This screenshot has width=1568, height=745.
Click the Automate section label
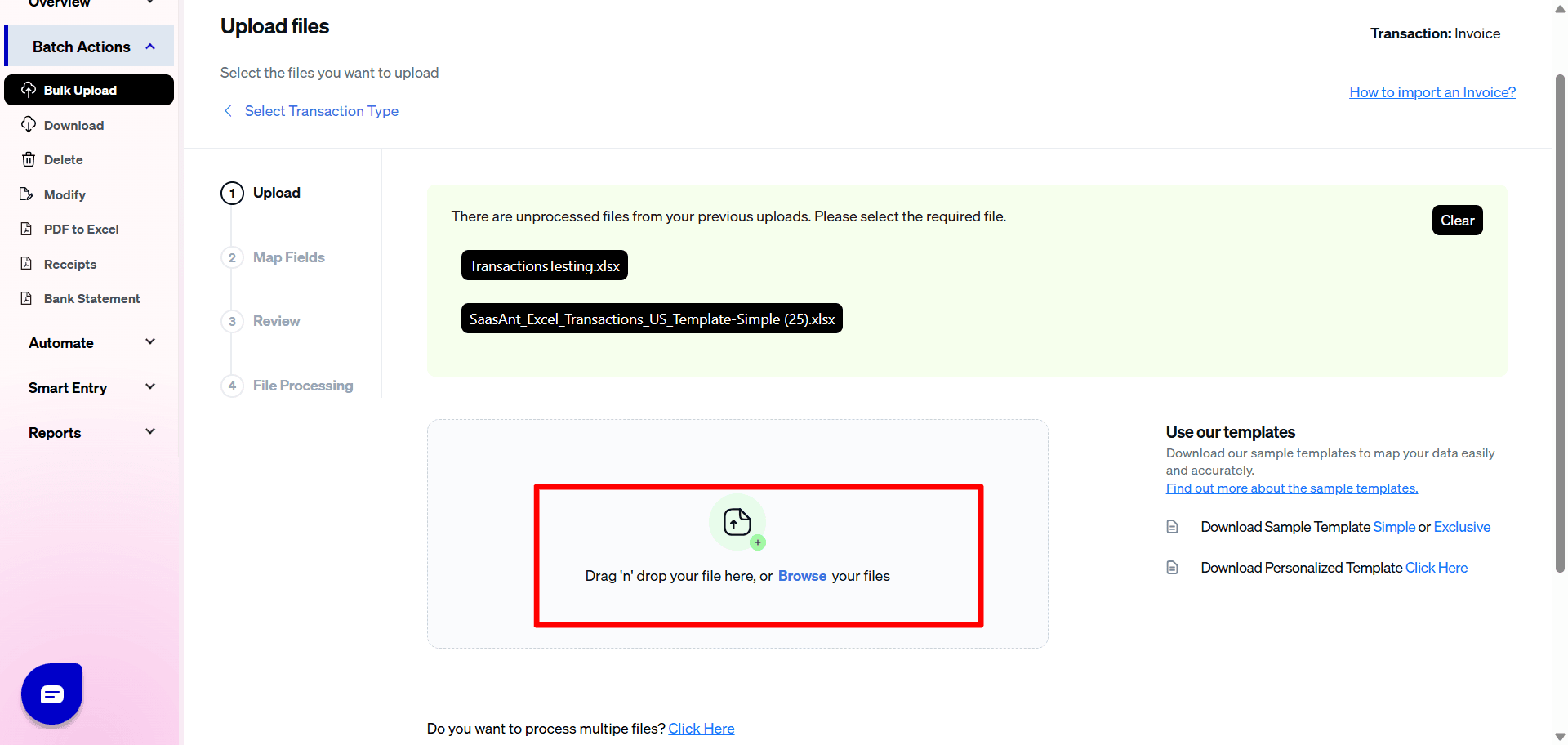coord(61,343)
